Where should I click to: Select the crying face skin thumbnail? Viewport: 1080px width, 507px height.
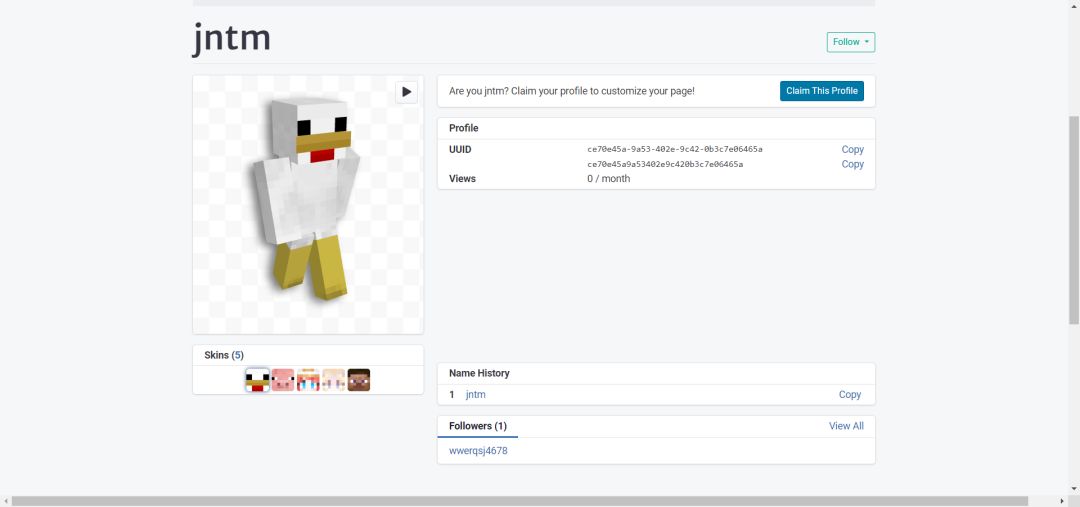coord(308,380)
